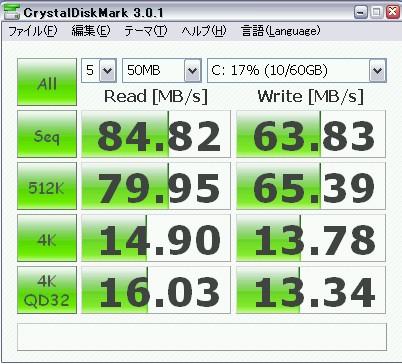The width and height of the screenshot is (402, 364).
Task: Click the 4K QD32 read result 16.03
Action: tap(156, 290)
